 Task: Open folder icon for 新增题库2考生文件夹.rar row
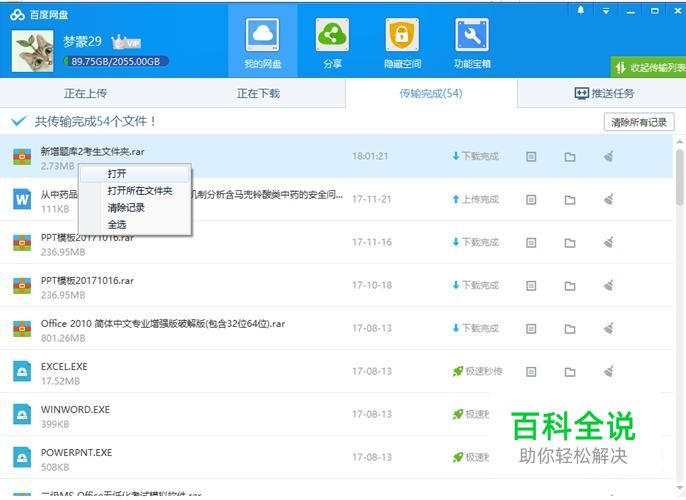coord(570,157)
